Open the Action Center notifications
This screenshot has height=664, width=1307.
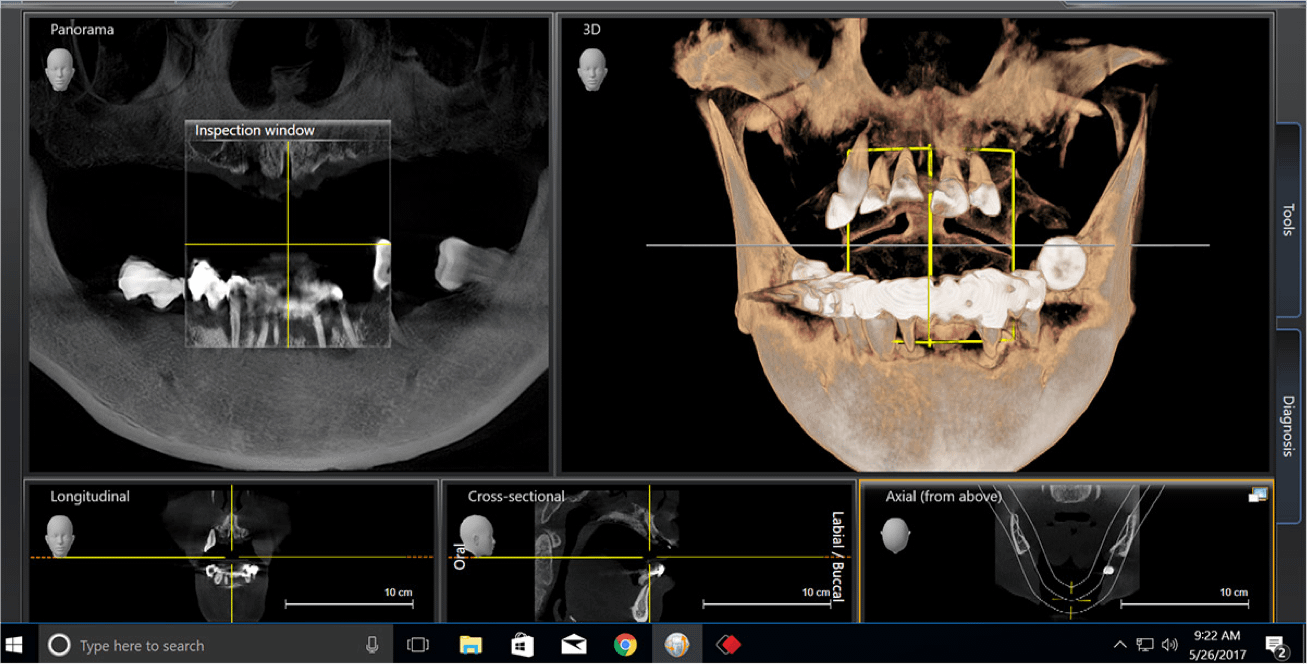pos(1276,645)
